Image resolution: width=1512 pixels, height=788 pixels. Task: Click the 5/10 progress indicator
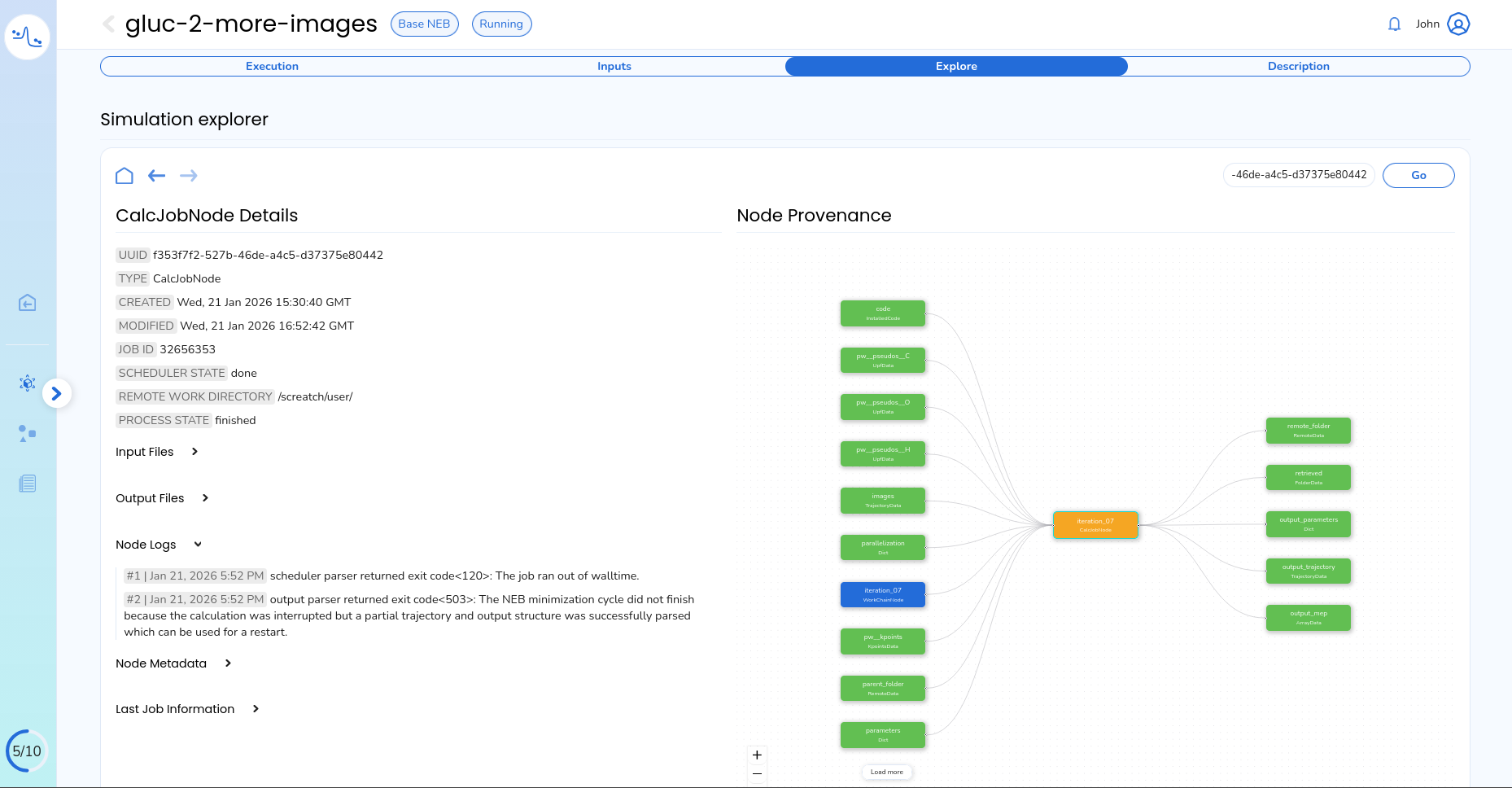[x=27, y=751]
